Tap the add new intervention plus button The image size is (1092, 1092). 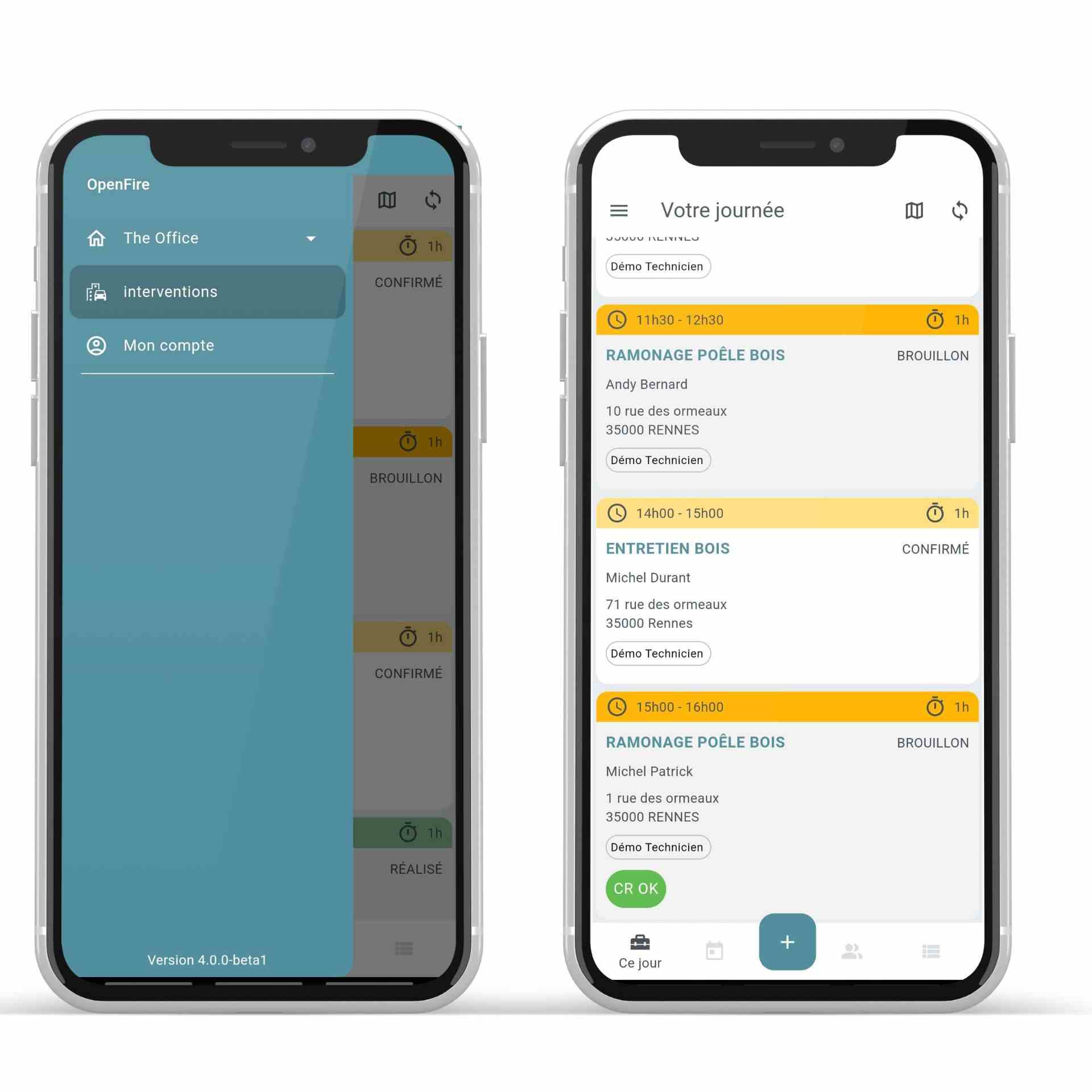coord(787,941)
